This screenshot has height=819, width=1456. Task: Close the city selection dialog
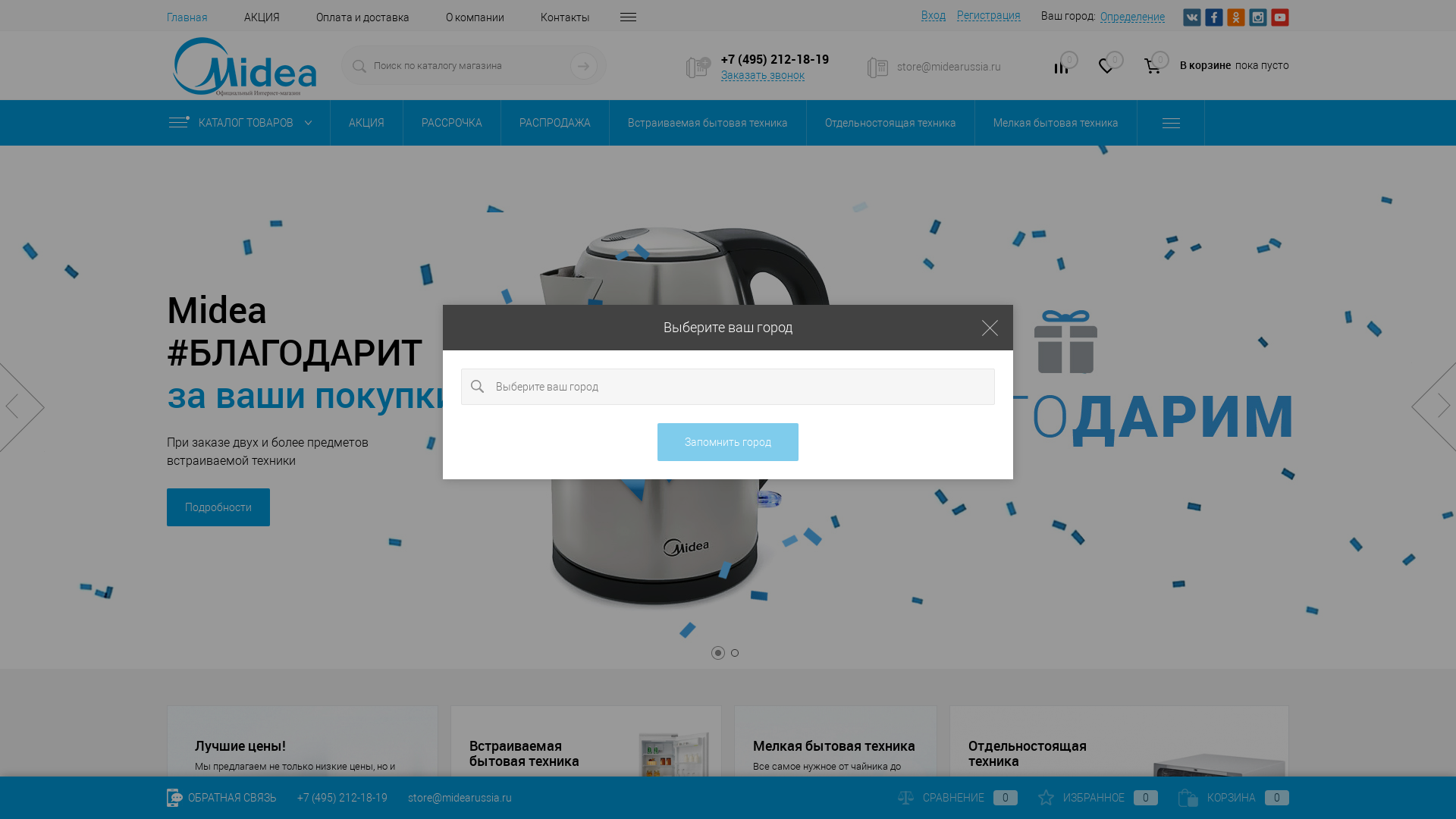990,328
